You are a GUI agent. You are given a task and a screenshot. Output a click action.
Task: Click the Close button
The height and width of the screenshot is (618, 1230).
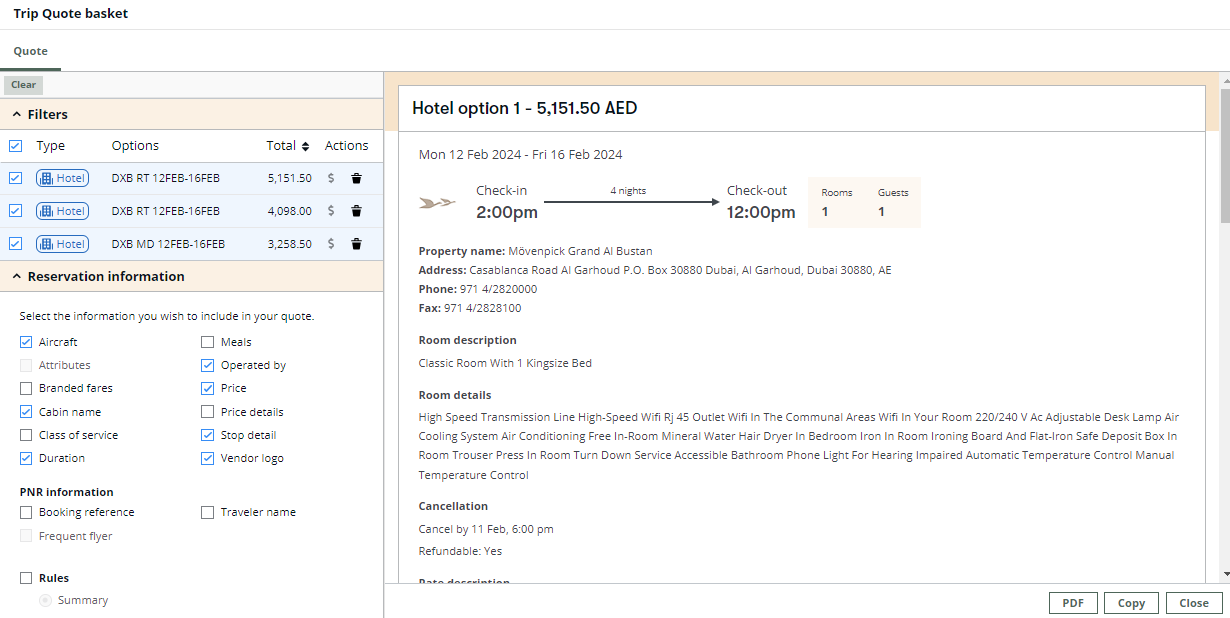[x=1194, y=603]
